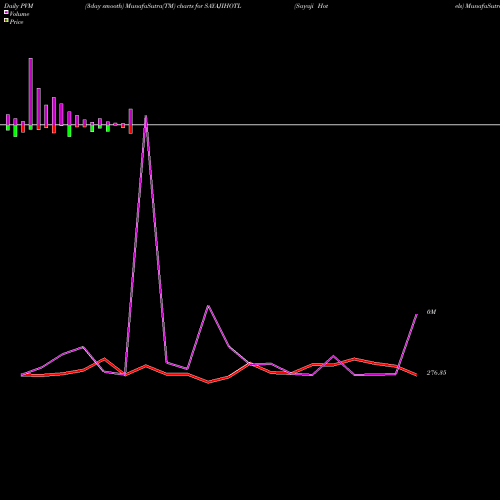The image size is (500, 500).
Task: Click the Sayaji Hot title text
Action: 311,6
